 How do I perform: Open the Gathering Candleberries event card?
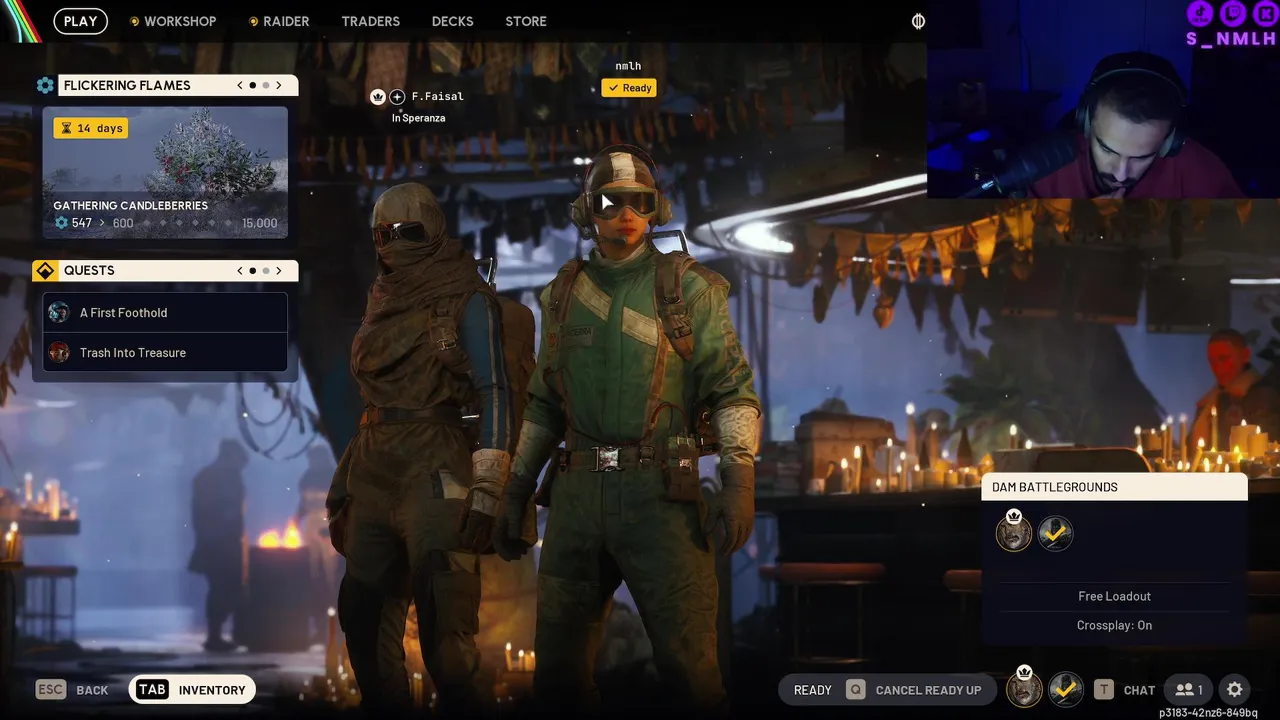pyautogui.click(x=165, y=173)
